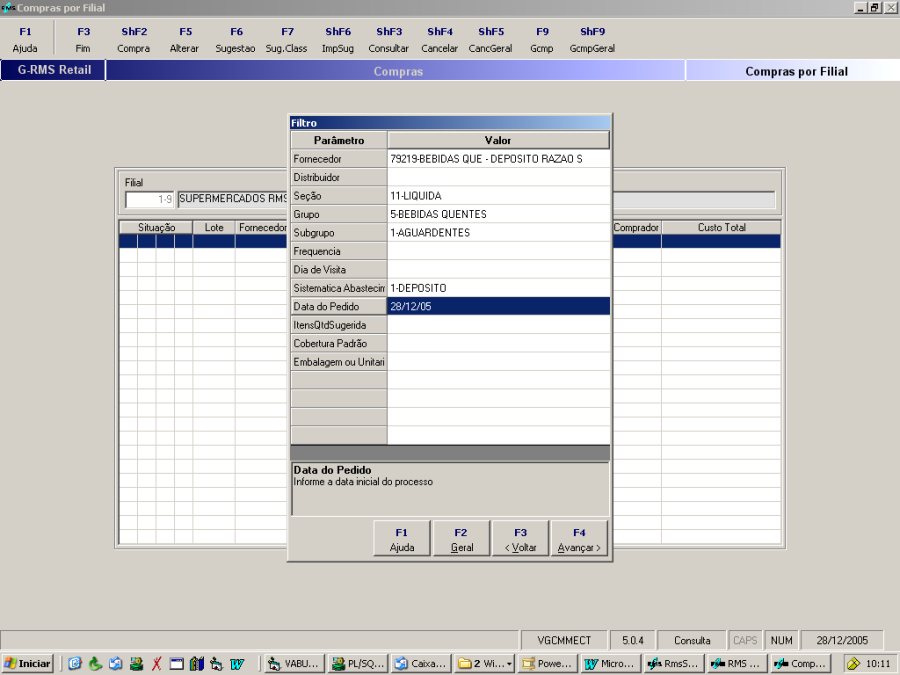
Task: Select Sistematica Abastecimento value 1-DEPOSITO
Action: (x=498, y=288)
